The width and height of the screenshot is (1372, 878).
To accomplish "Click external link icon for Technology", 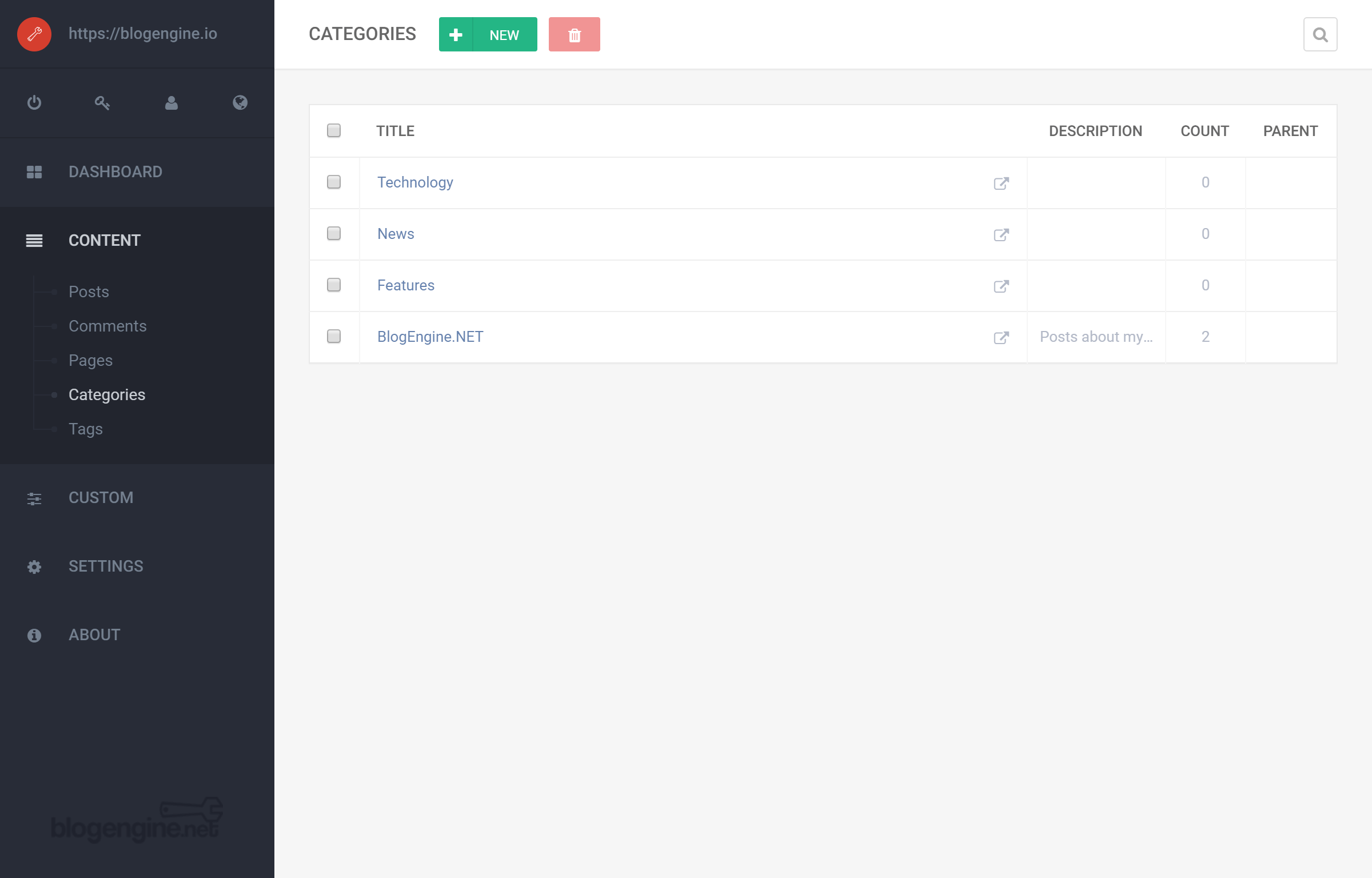I will click(x=1001, y=183).
